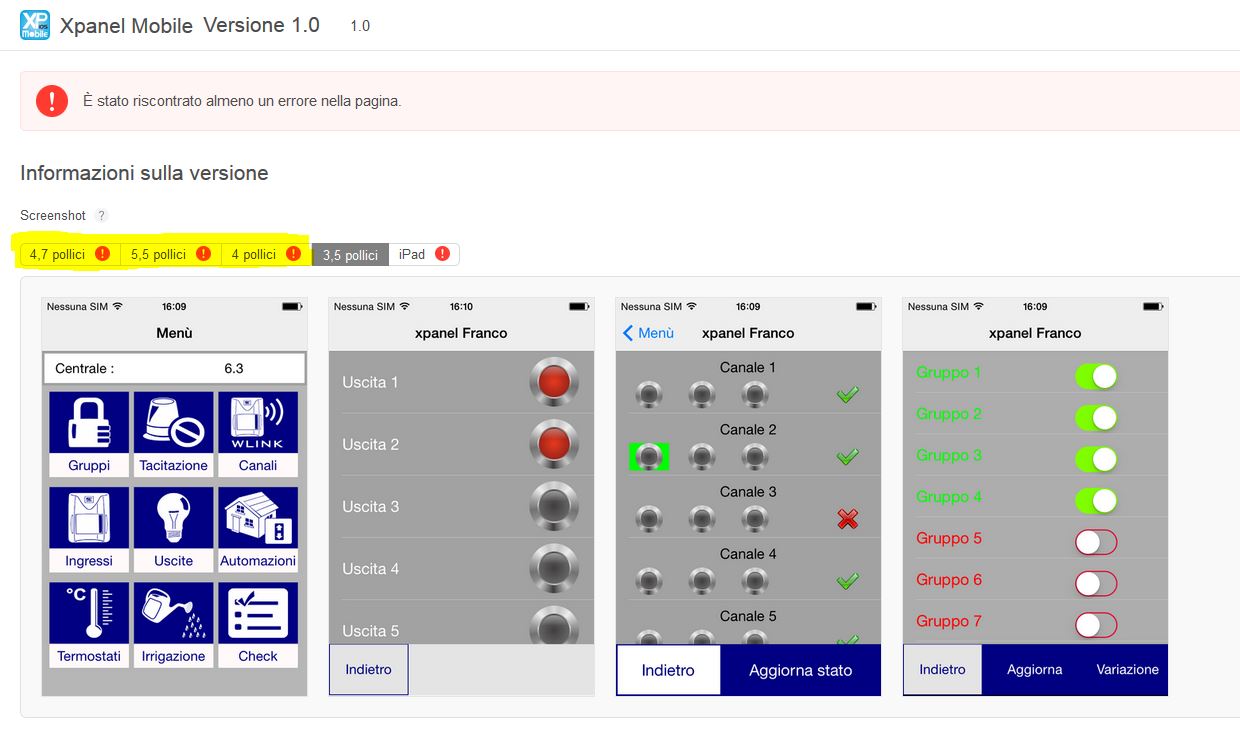Click the Aggiorna stato button

pos(800,670)
